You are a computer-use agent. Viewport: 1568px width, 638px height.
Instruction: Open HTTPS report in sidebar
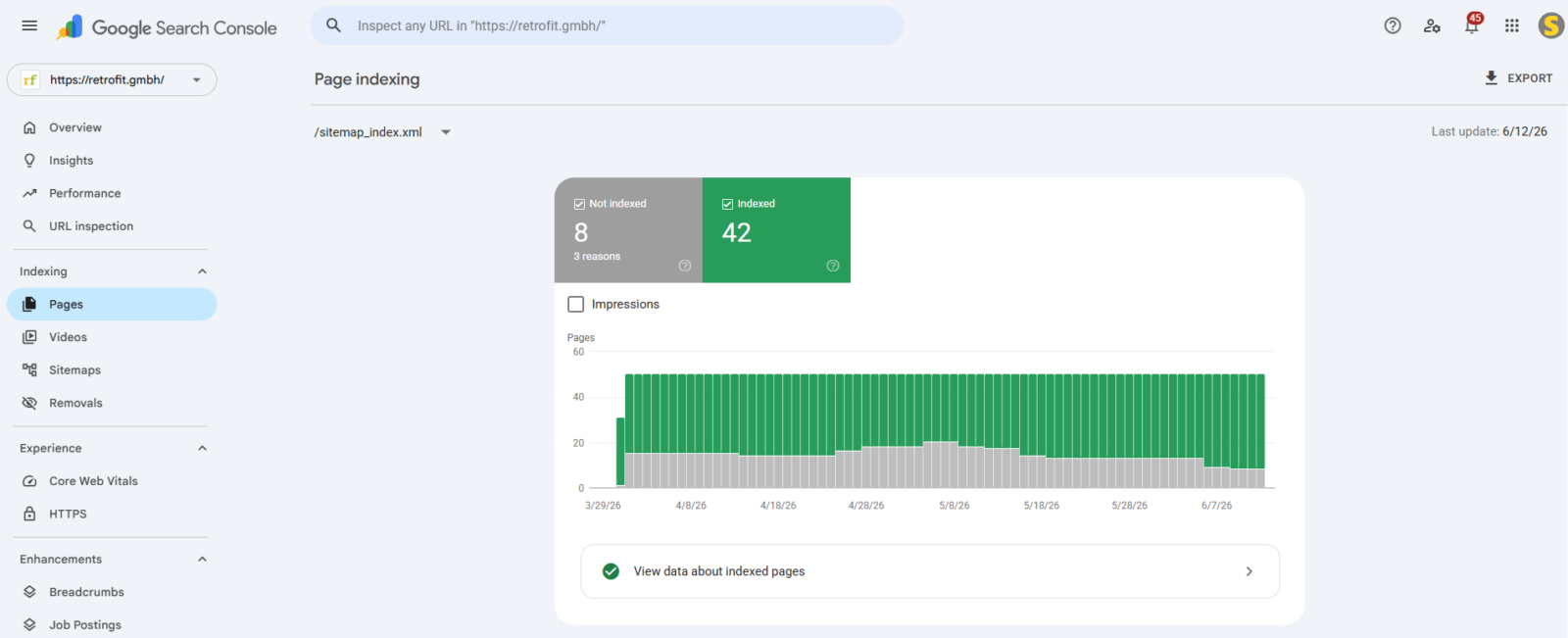click(x=112, y=514)
